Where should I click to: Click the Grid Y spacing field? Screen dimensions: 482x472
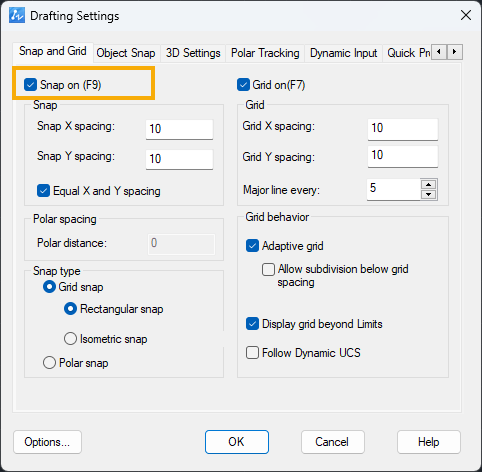pyautogui.click(x=403, y=156)
